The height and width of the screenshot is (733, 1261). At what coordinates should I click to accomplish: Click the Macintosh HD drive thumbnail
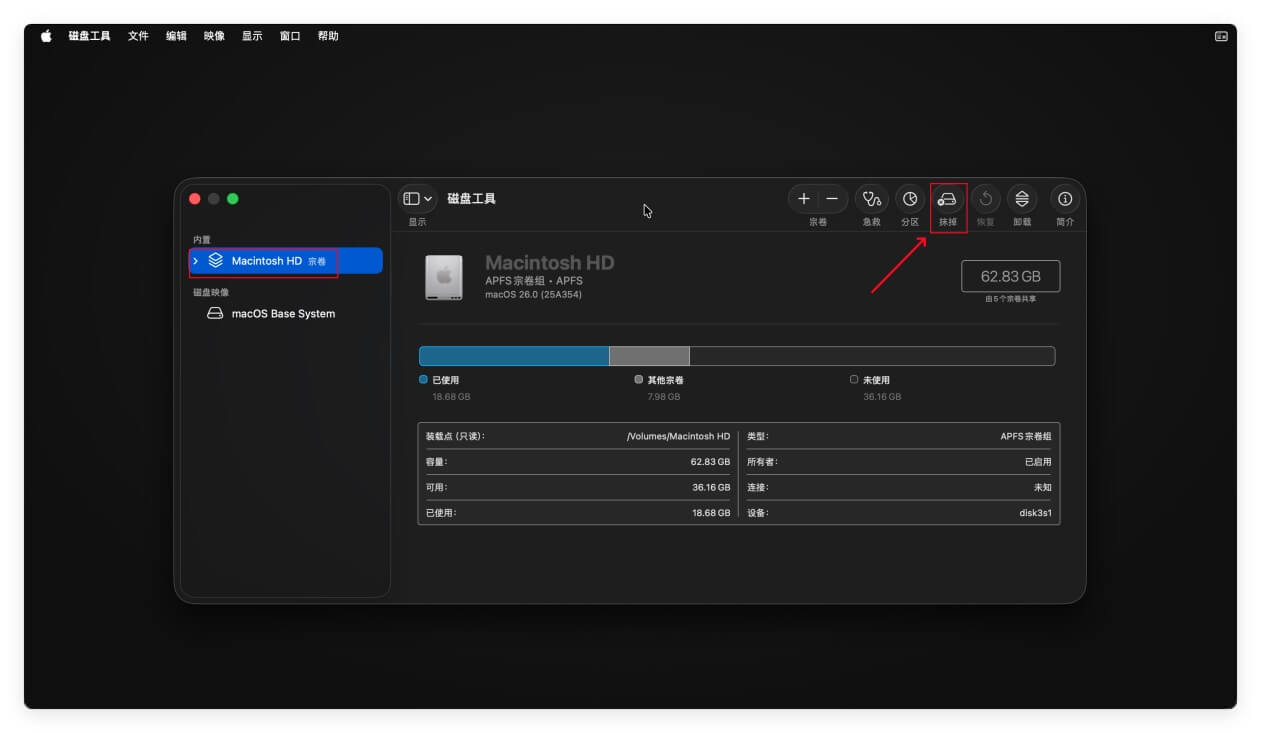(x=444, y=277)
